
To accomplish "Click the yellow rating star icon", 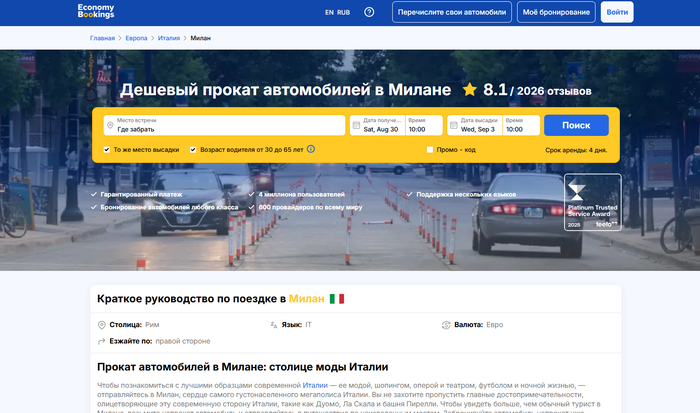I will (x=470, y=90).
